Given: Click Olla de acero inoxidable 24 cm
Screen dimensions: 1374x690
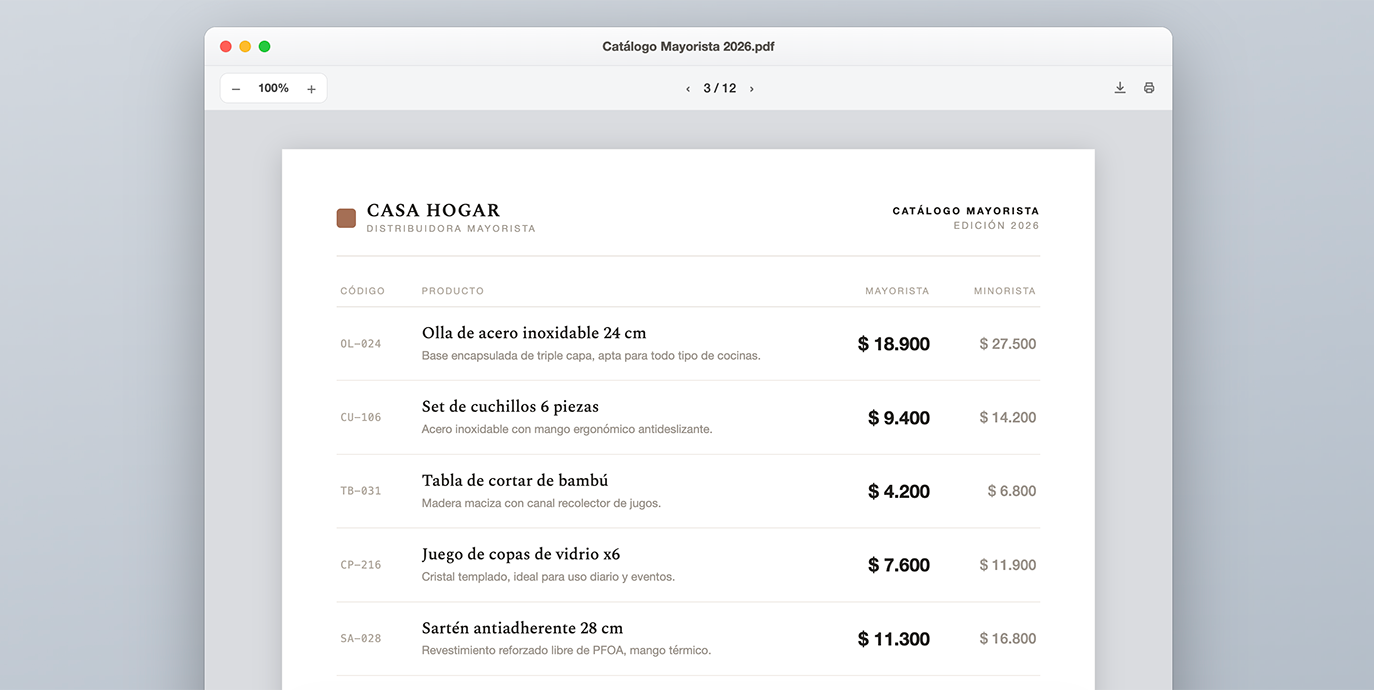Looking at the screenshot, I should coord(534,333).
